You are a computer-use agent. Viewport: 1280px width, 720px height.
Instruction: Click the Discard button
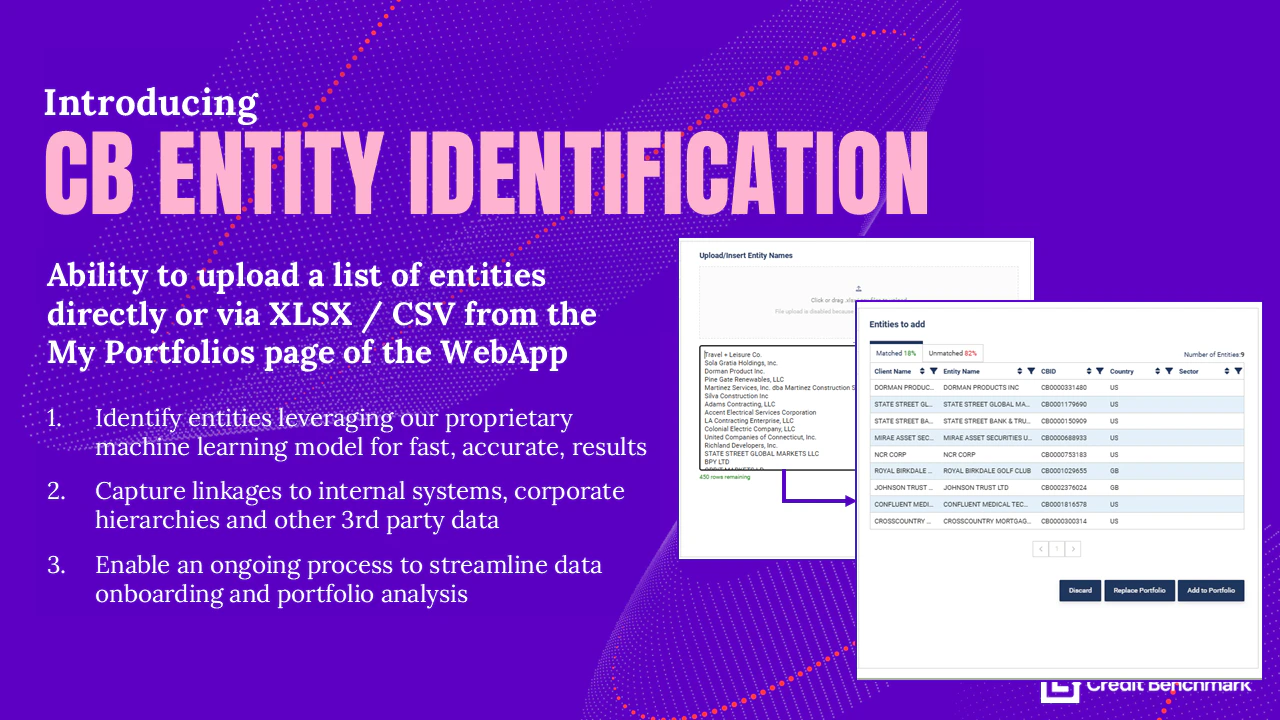point(1080,590)
